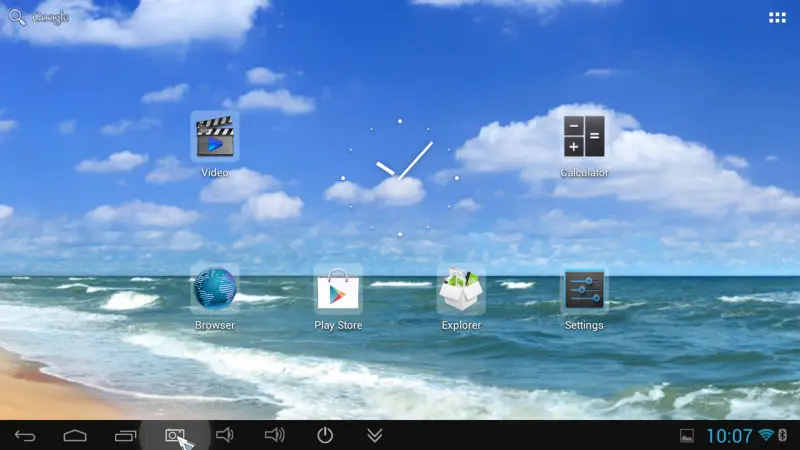Screen dimensions: 800x450
Task: Open the all apps grid
Action: [777, 18]
